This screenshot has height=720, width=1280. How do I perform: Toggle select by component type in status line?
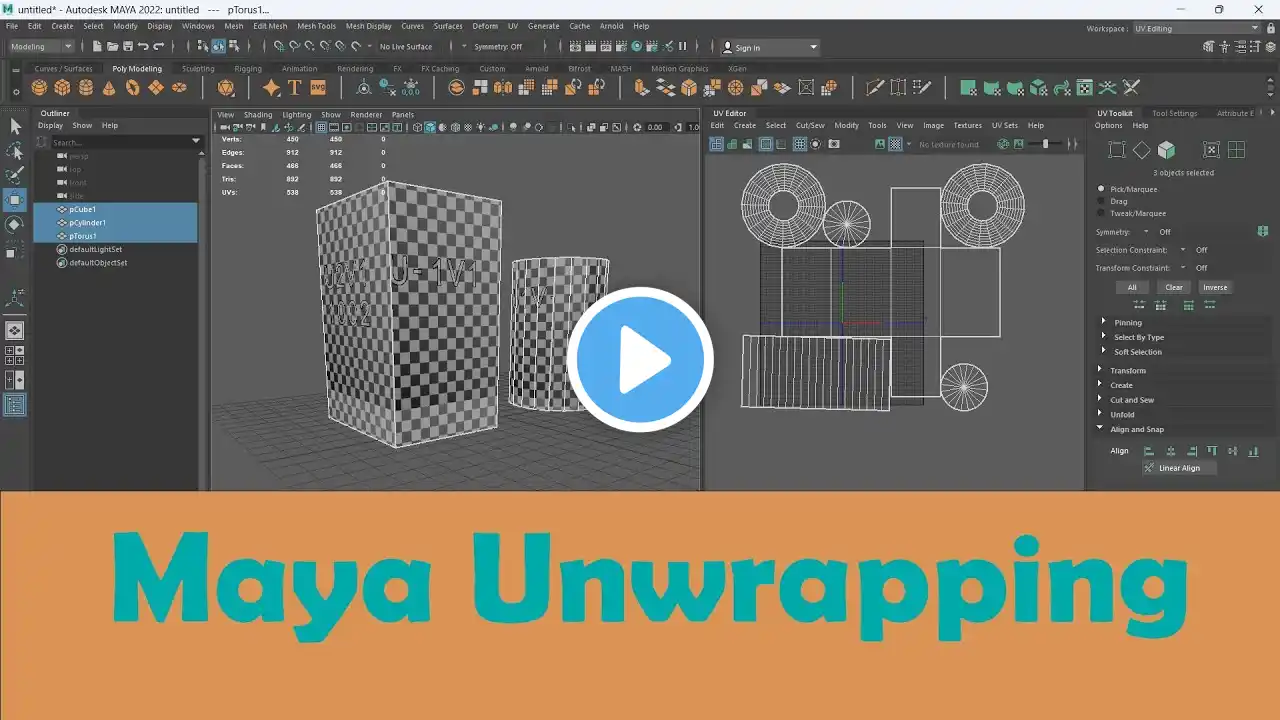(x=234, y=47)
